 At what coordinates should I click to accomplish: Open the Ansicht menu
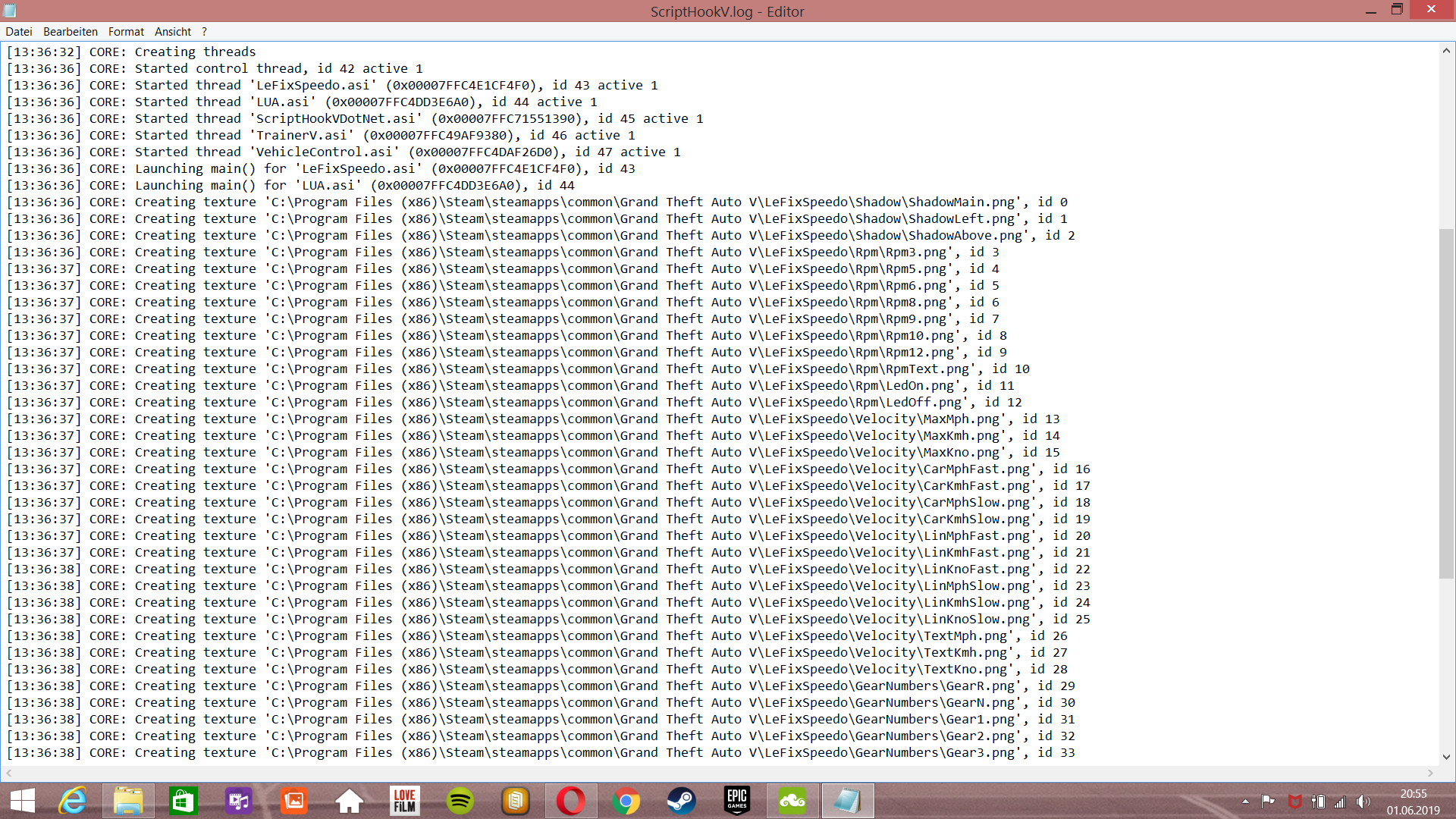click(172, 32)
